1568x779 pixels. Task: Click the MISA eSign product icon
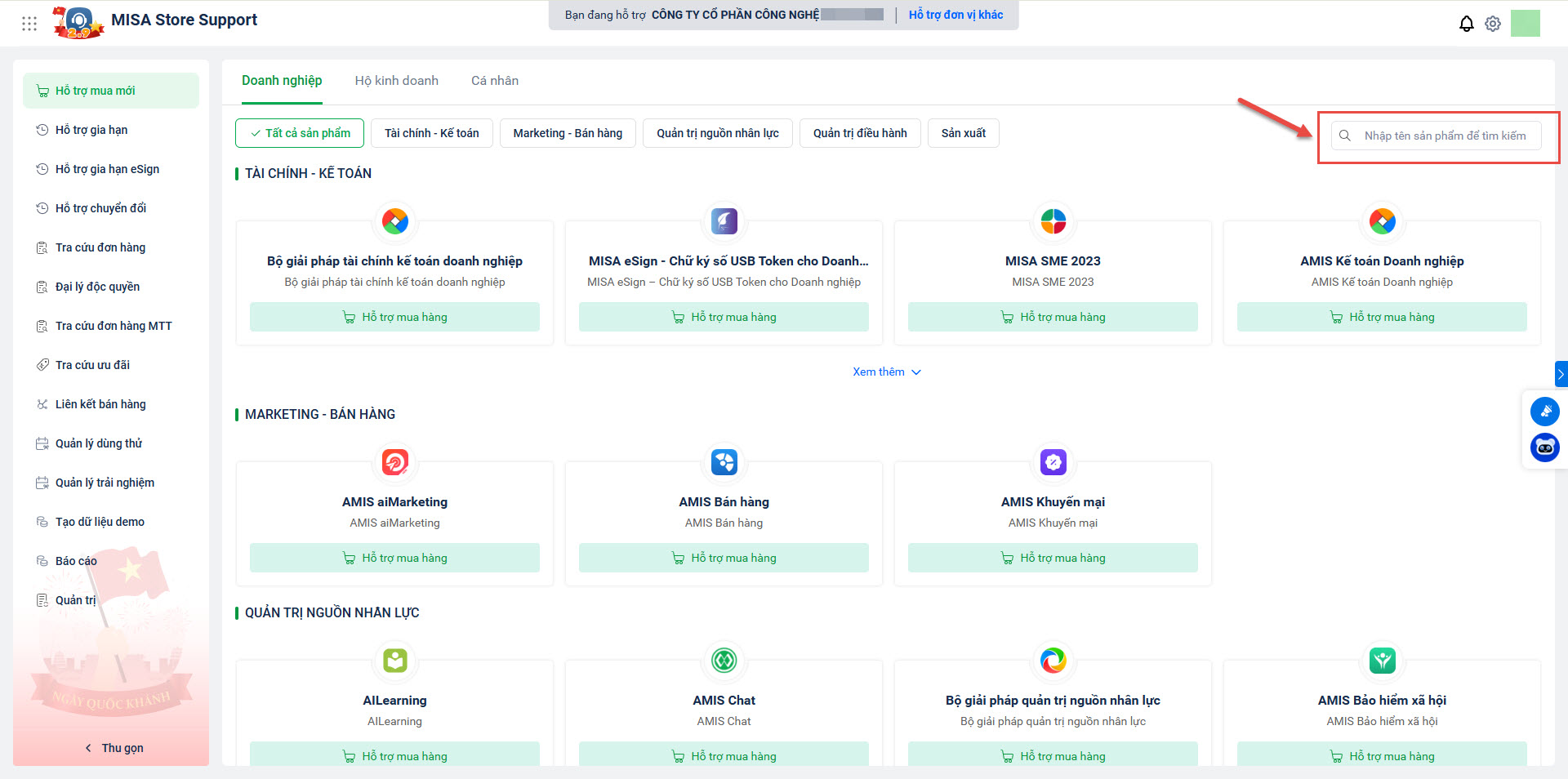click(x=724, y=221)
